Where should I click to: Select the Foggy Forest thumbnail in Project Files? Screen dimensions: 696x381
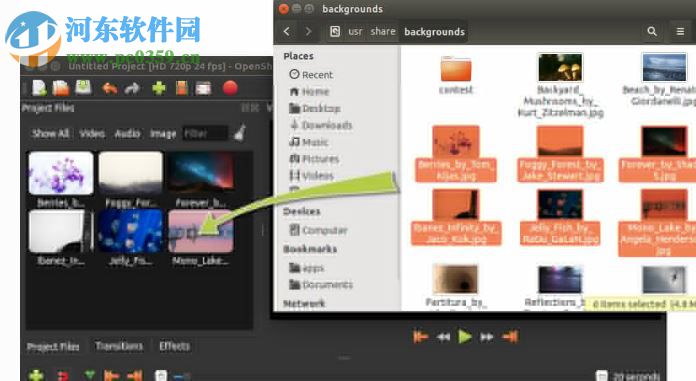pyautogui.click(x=130, y=173)
